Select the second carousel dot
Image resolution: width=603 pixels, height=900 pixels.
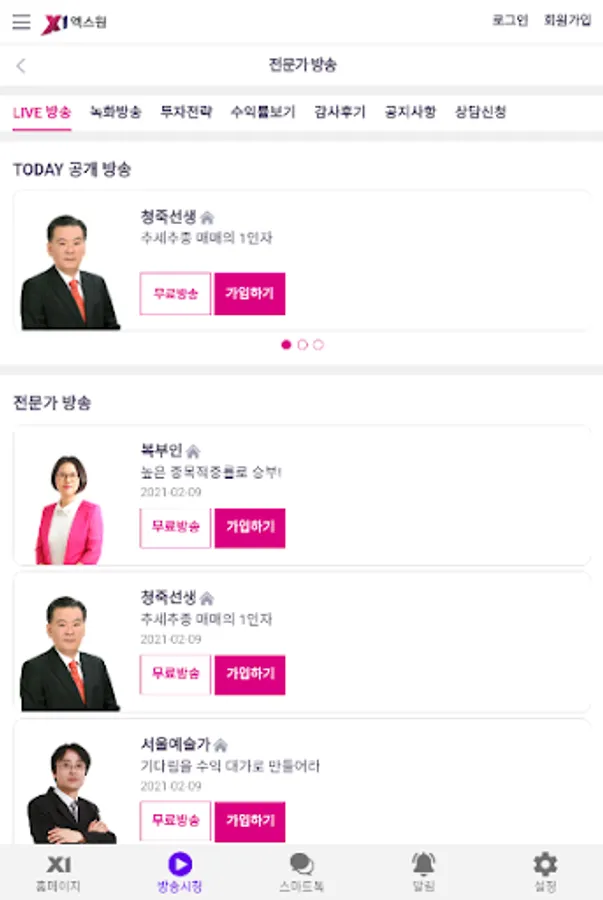pos(303,345)
